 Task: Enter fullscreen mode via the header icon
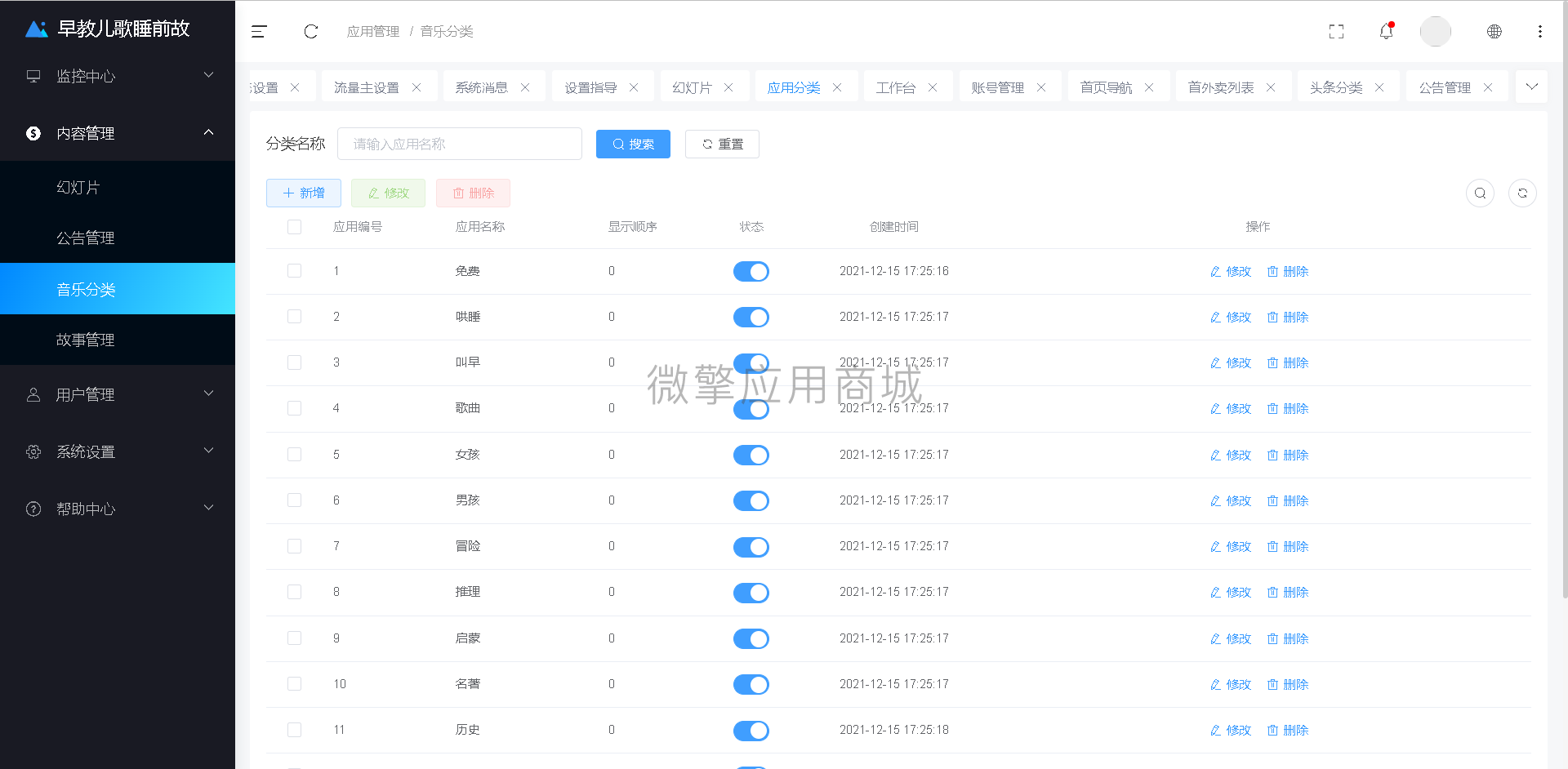click(1336, 31)
